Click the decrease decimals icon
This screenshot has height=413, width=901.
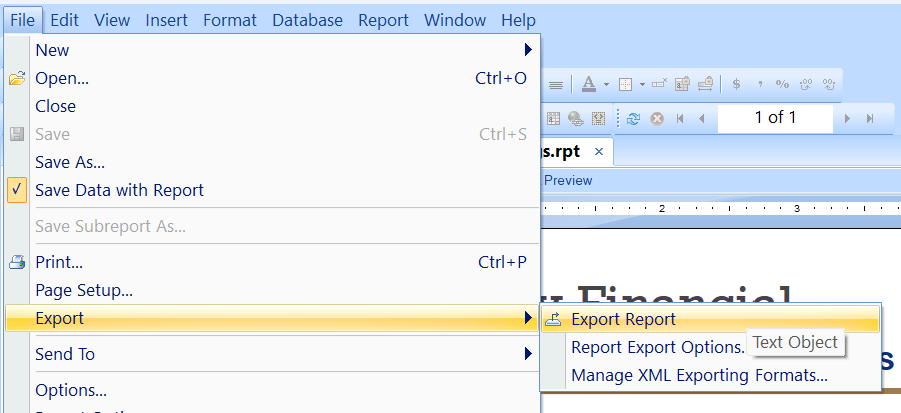click(x=829, y=84)
